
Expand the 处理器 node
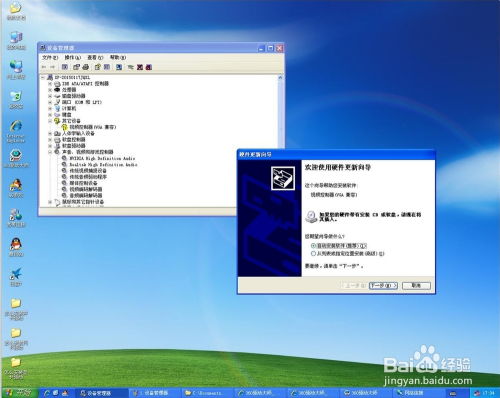(50, 90)
